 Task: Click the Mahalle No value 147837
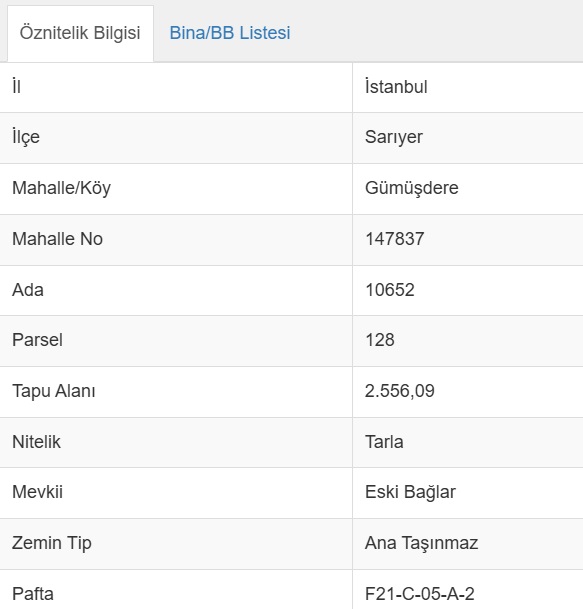[395, 238]
